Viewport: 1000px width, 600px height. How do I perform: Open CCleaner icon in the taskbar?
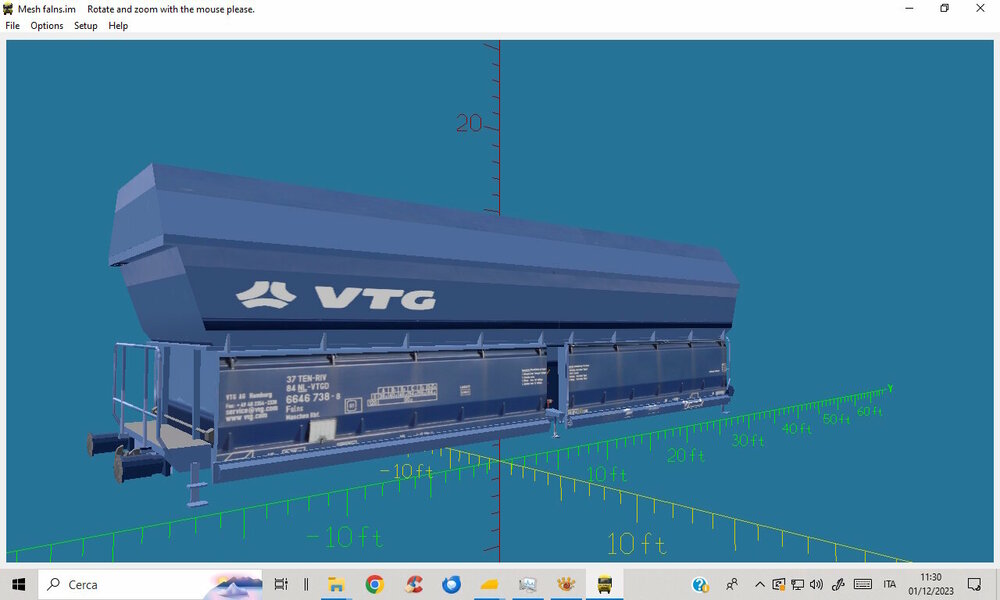(414, 584)
